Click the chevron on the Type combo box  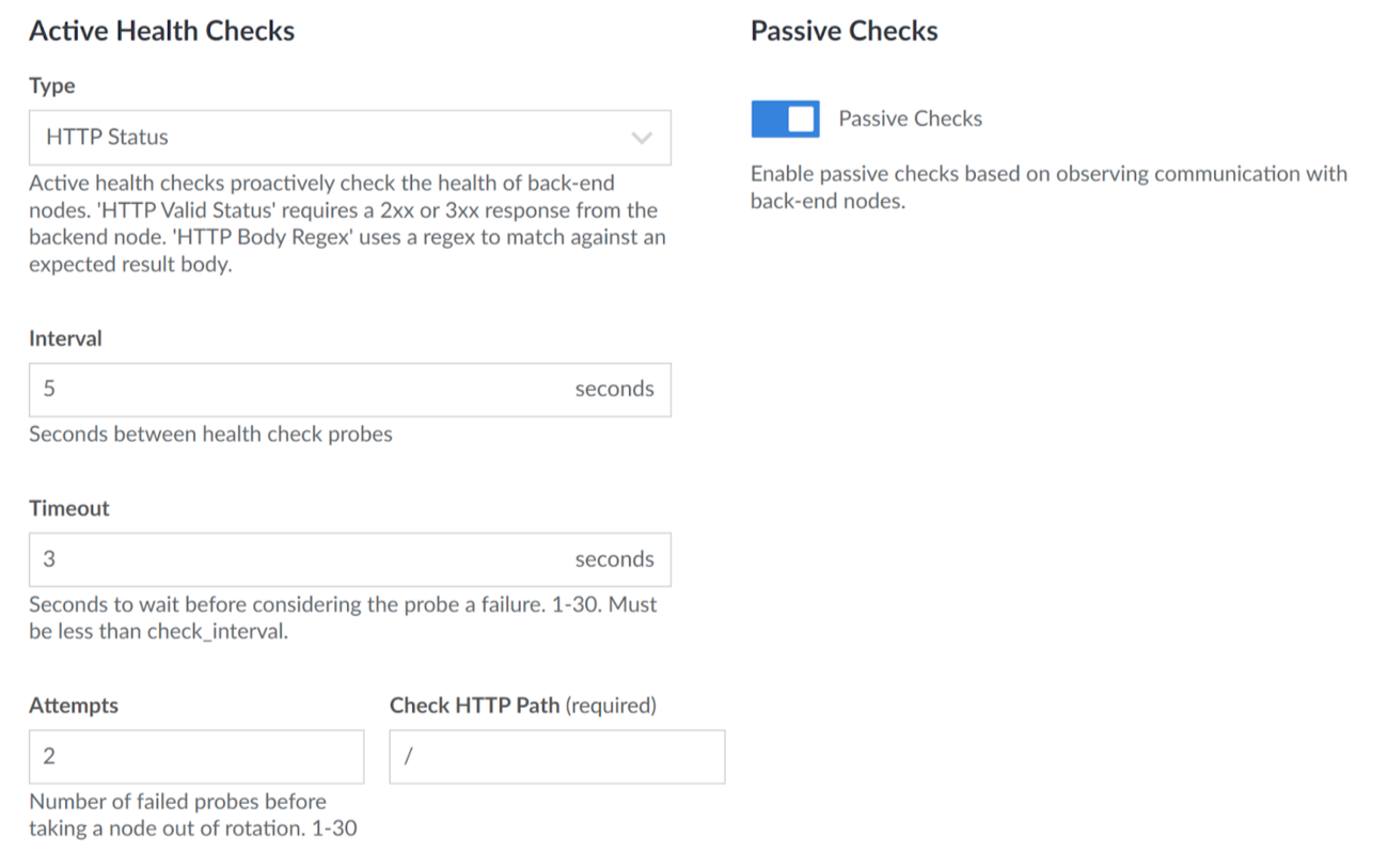tap(643, 137)
